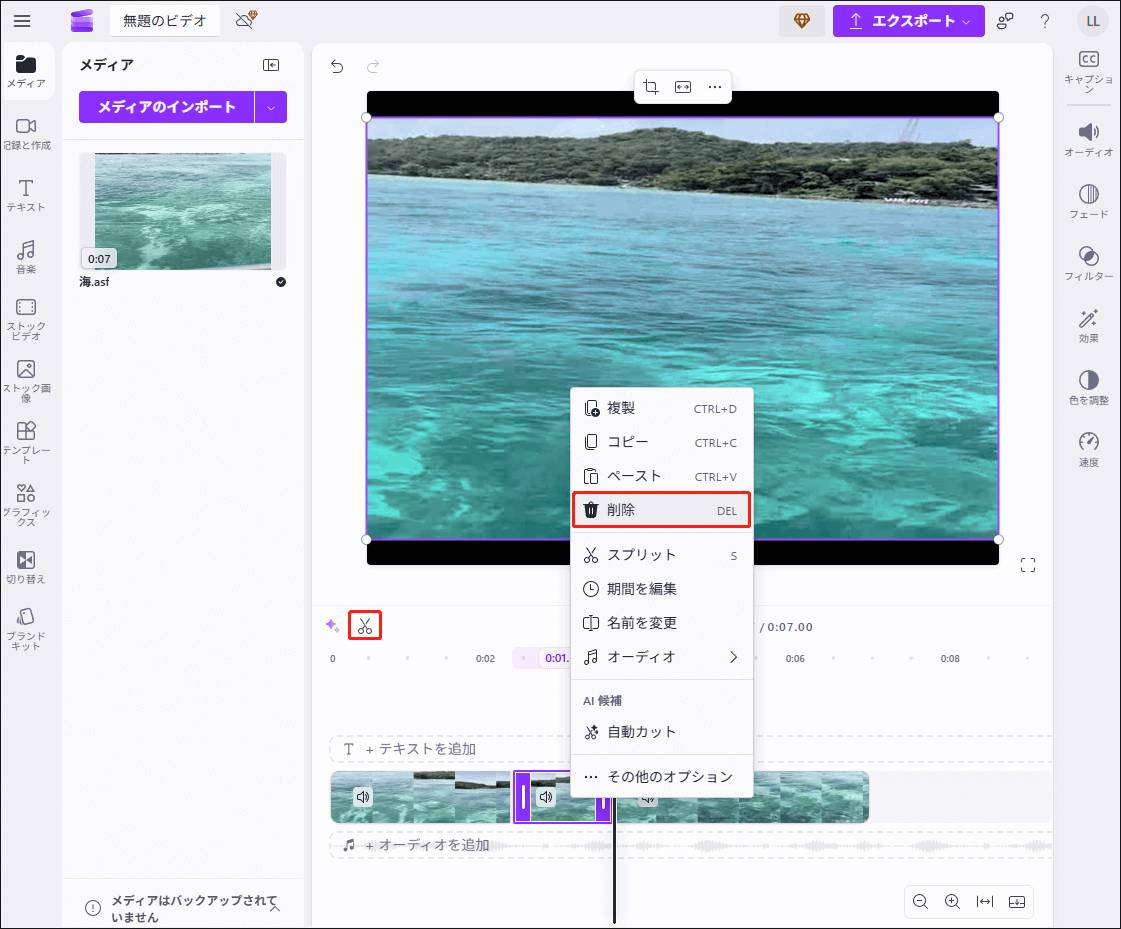Open the キャプション panel icon
Viewport: 1121px width, 929px height.
1089,73
